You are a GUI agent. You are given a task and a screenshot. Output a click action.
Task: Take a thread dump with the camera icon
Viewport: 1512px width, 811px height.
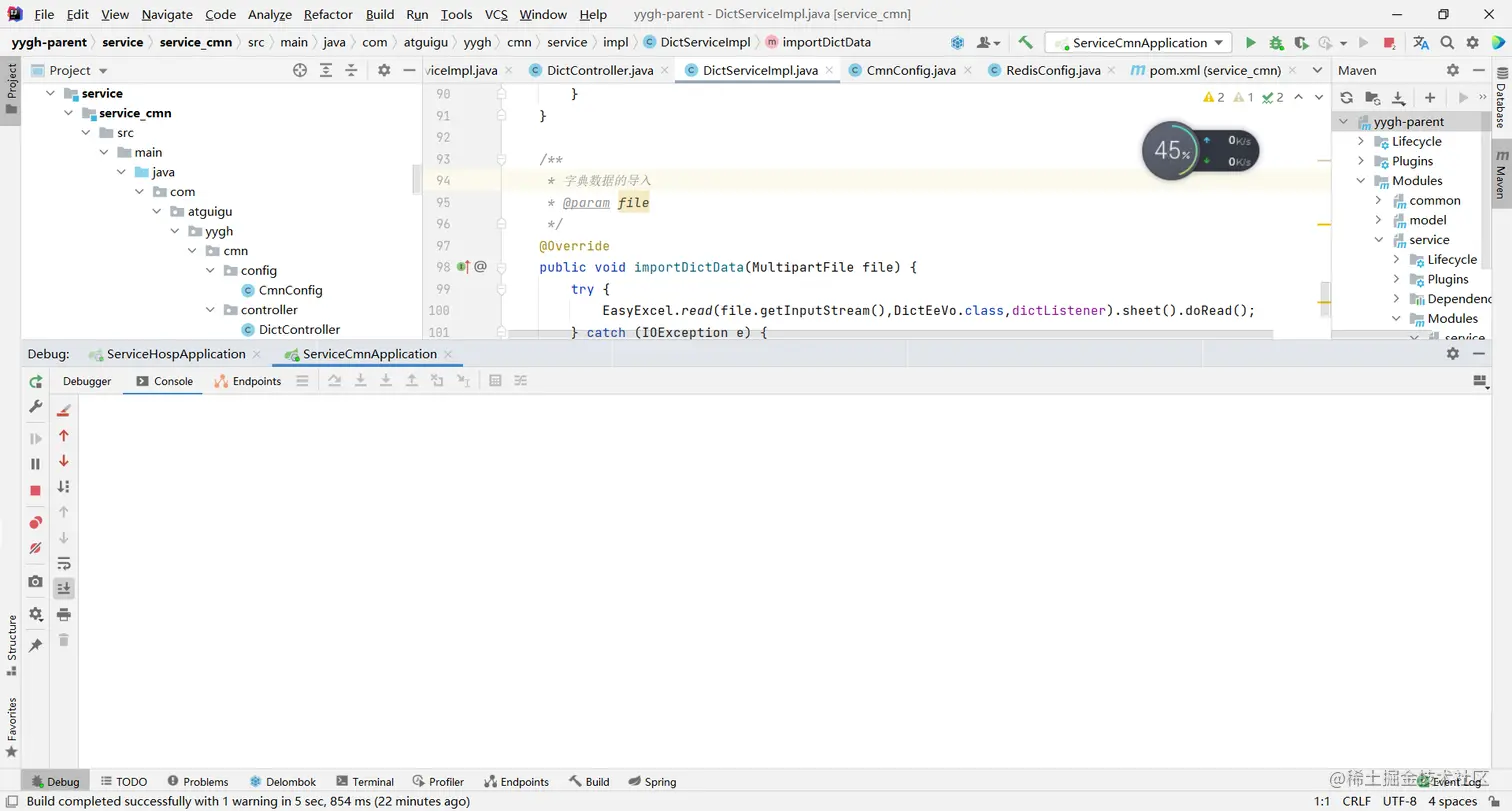[36, 581]
